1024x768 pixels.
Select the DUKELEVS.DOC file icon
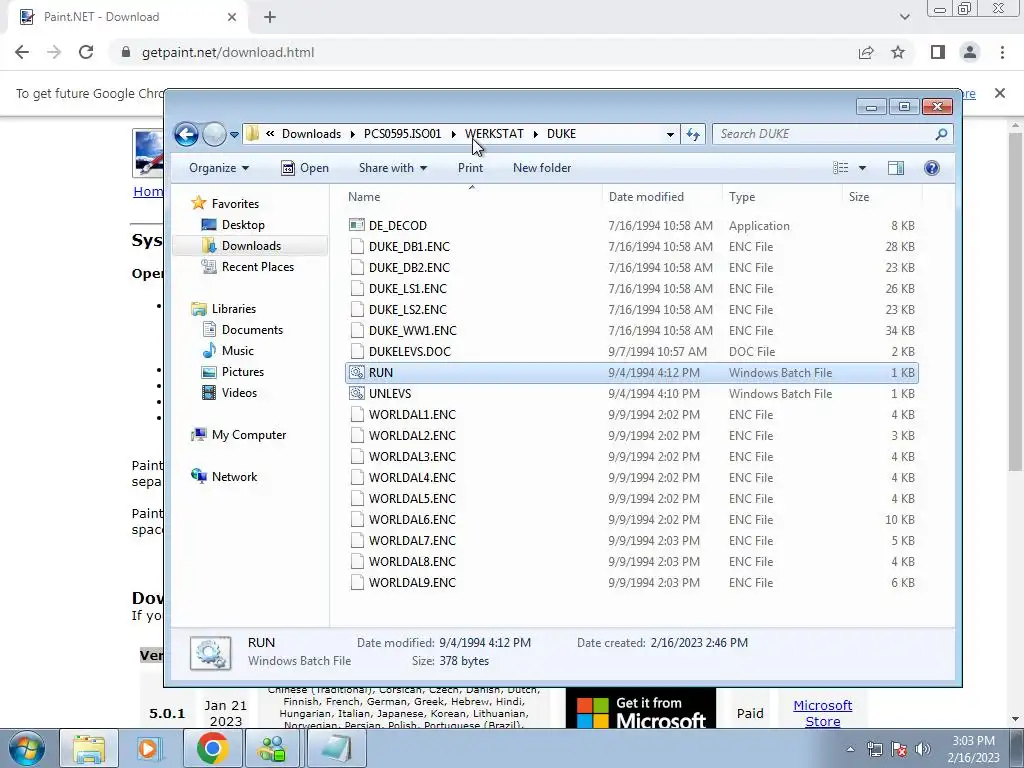[x=357, y=351]
